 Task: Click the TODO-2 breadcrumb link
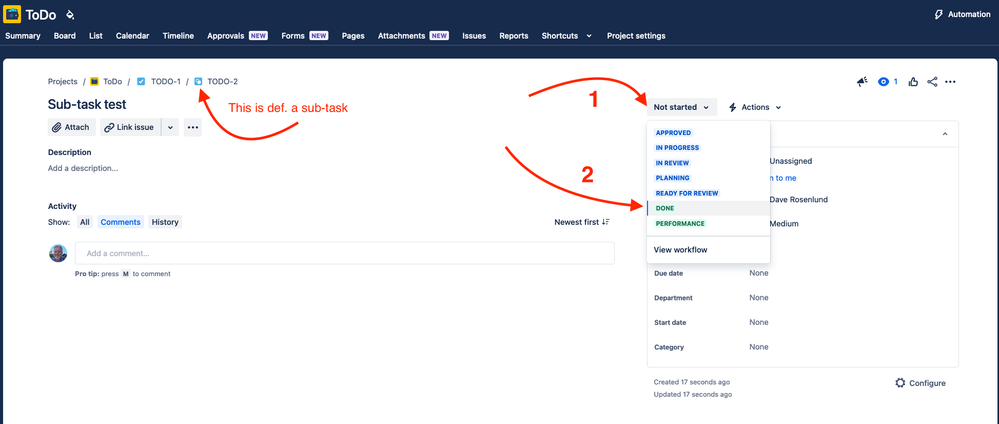point(223,82)
